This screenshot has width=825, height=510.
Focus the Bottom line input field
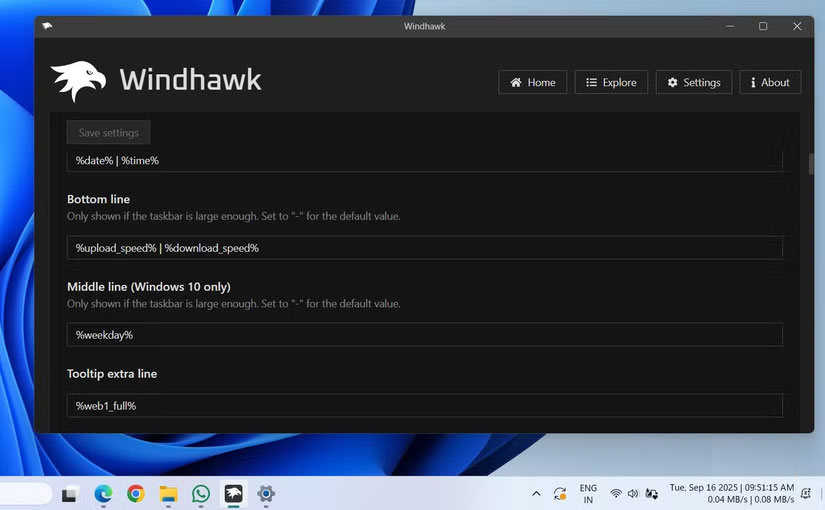tap(424, 248)
